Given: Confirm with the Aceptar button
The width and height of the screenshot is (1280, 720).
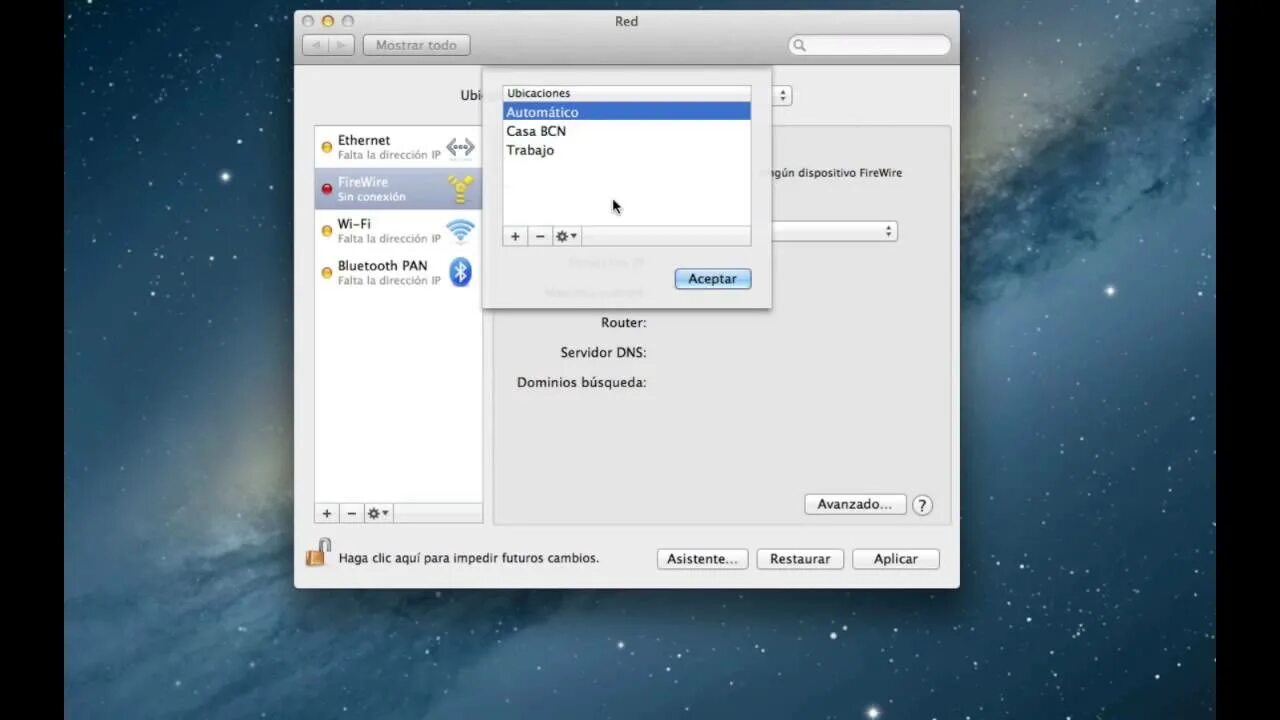Looking at the screenshot, I should click(x=713, y=279).
